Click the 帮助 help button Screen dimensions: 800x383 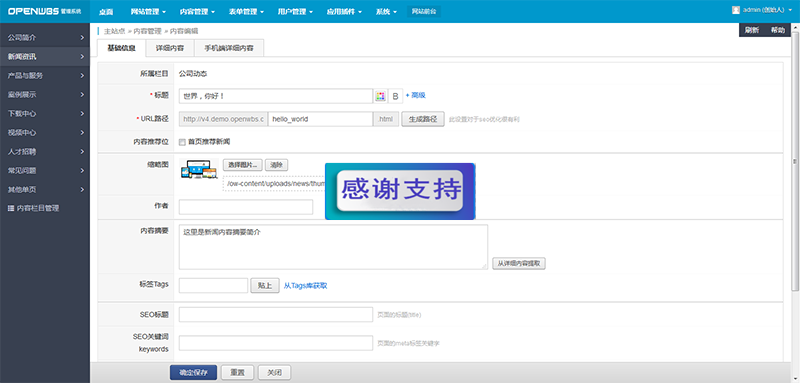[x=778, y=30]
